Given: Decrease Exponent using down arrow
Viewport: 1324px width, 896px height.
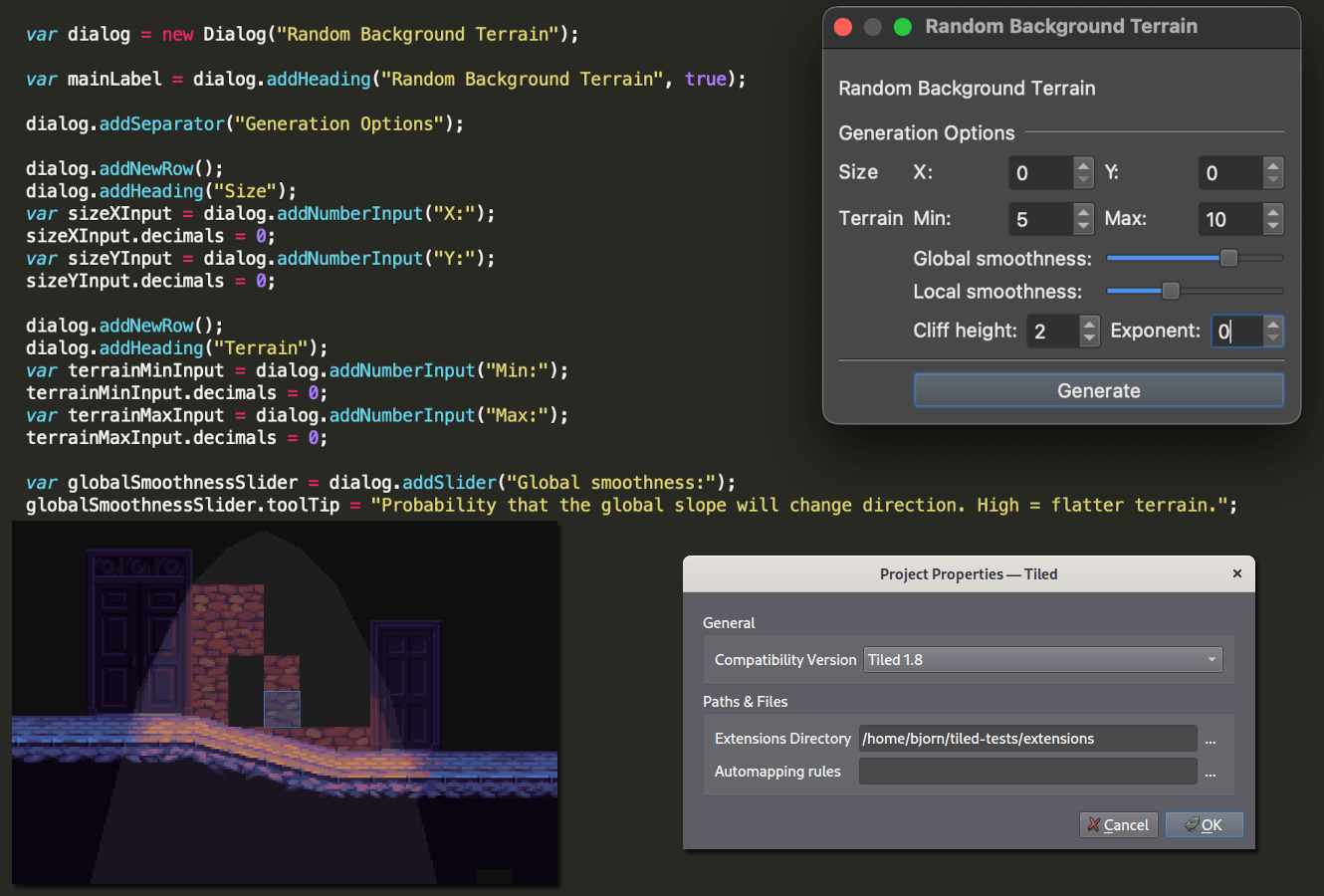Looking at the screenshot, I should point(1273,338).
